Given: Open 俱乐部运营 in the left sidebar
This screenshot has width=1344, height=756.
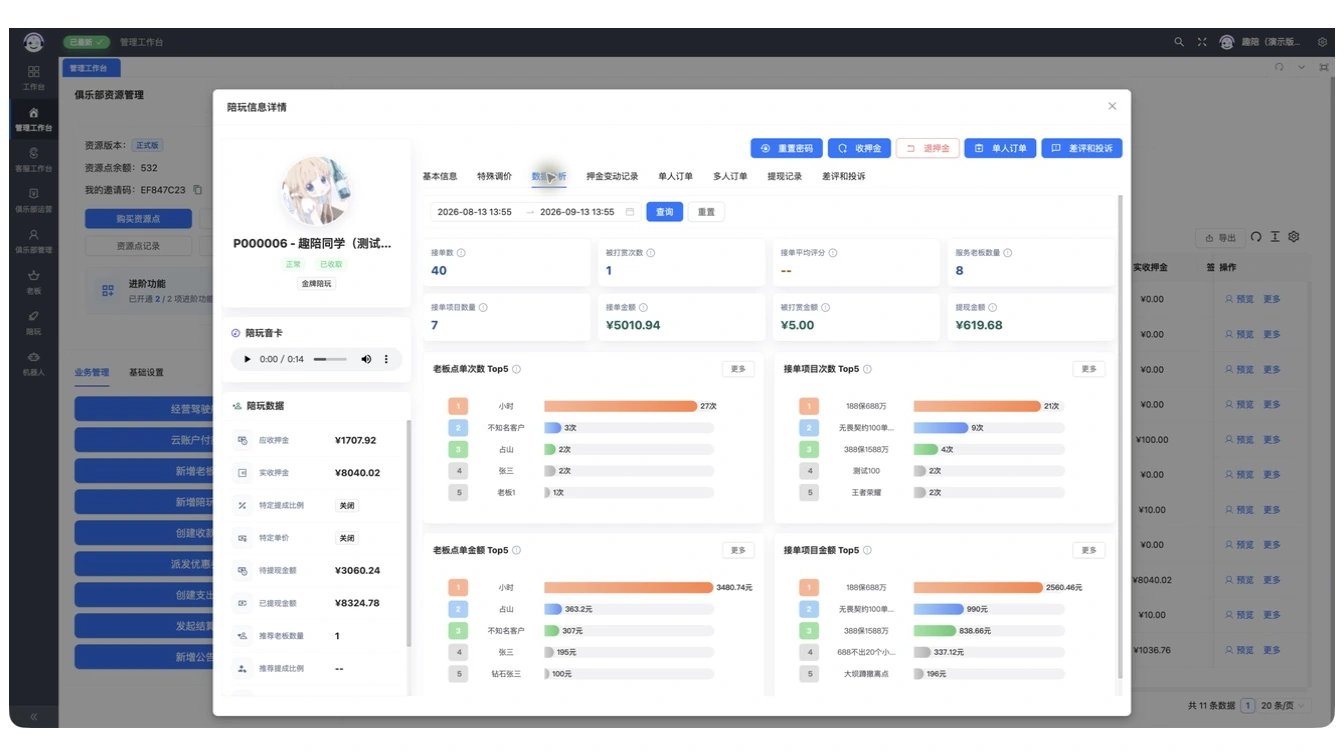Looking at the screenshot, I should (x=34, y=199).
